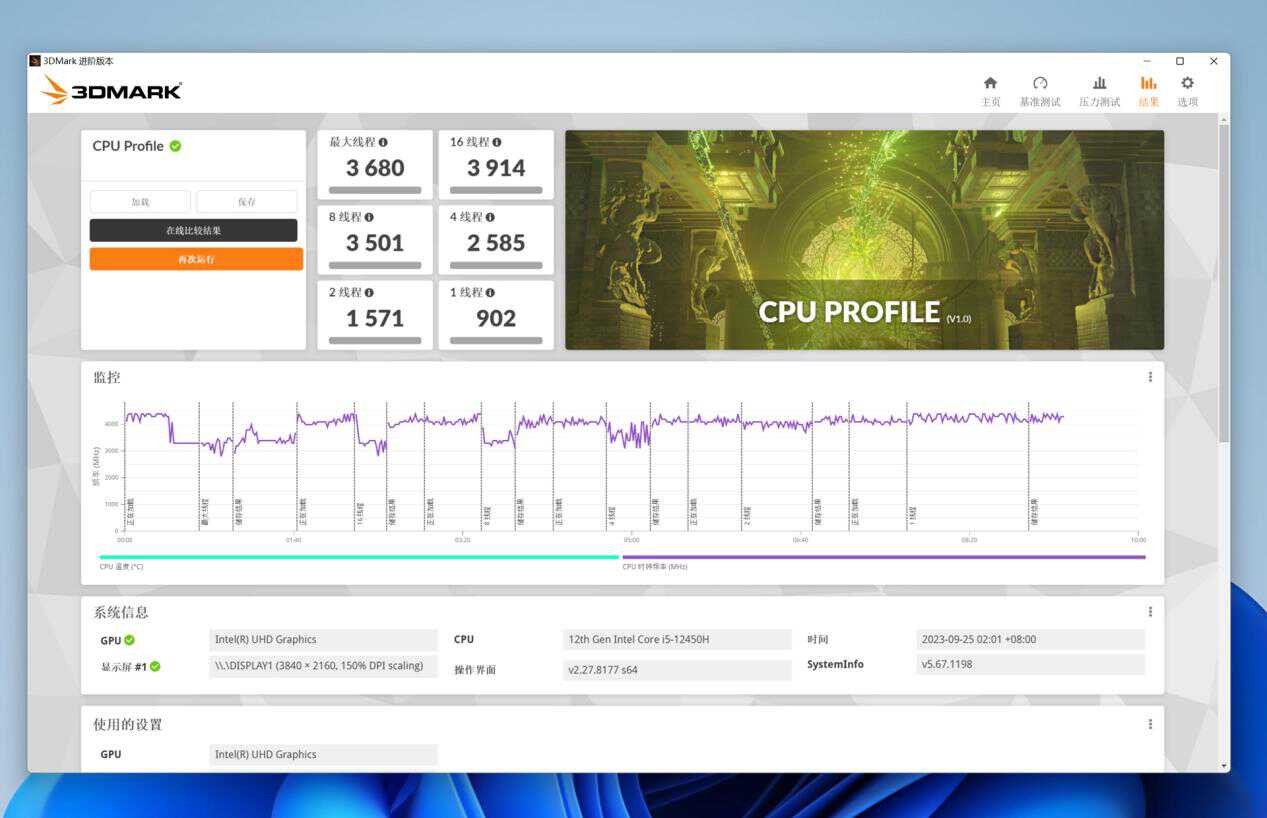The width and height of the screenshot is (1267, 818).
Task: Open the 使用的设置 panel three-dot menu
Action: (x=1150, y=724)
